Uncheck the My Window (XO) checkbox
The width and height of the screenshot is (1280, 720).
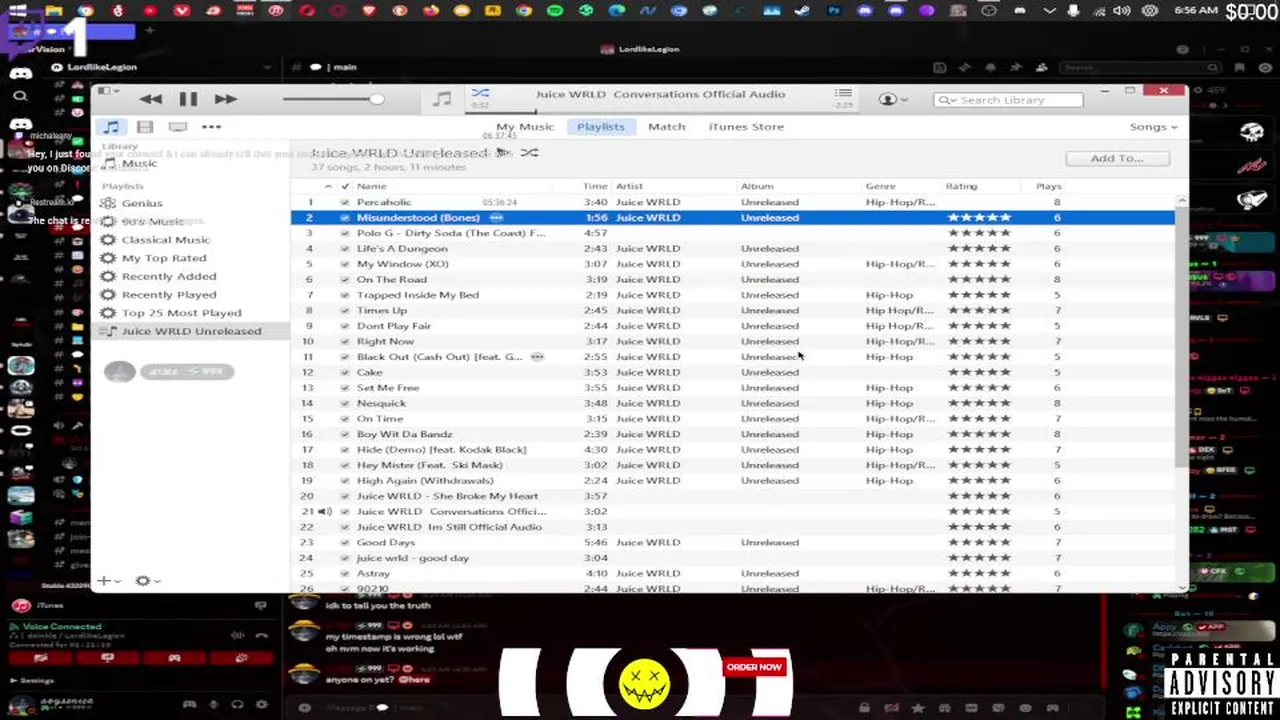point(345,264)
